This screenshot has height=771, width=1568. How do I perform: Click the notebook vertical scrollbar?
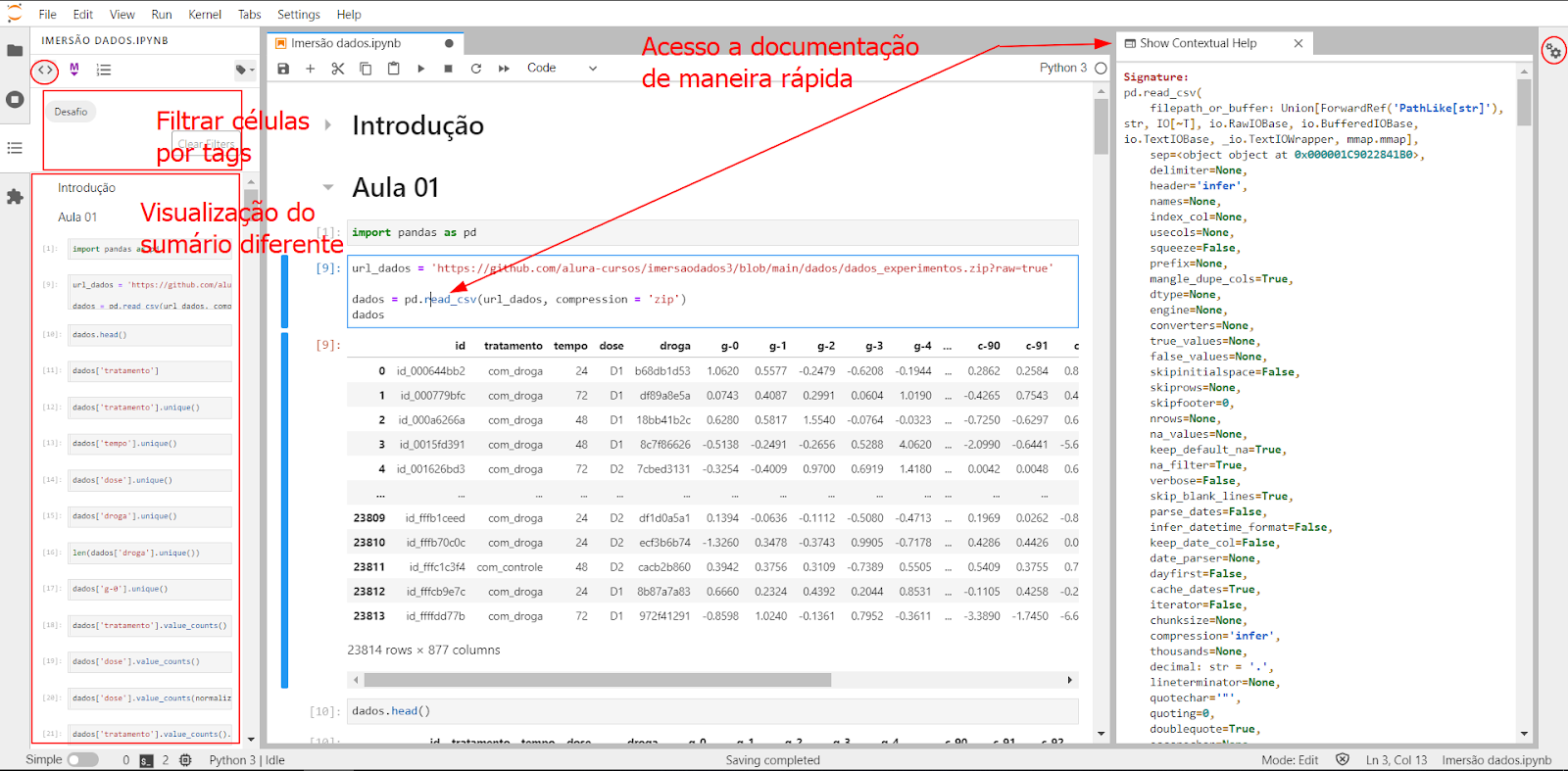pyautogui.click(x=1102, y=127)
